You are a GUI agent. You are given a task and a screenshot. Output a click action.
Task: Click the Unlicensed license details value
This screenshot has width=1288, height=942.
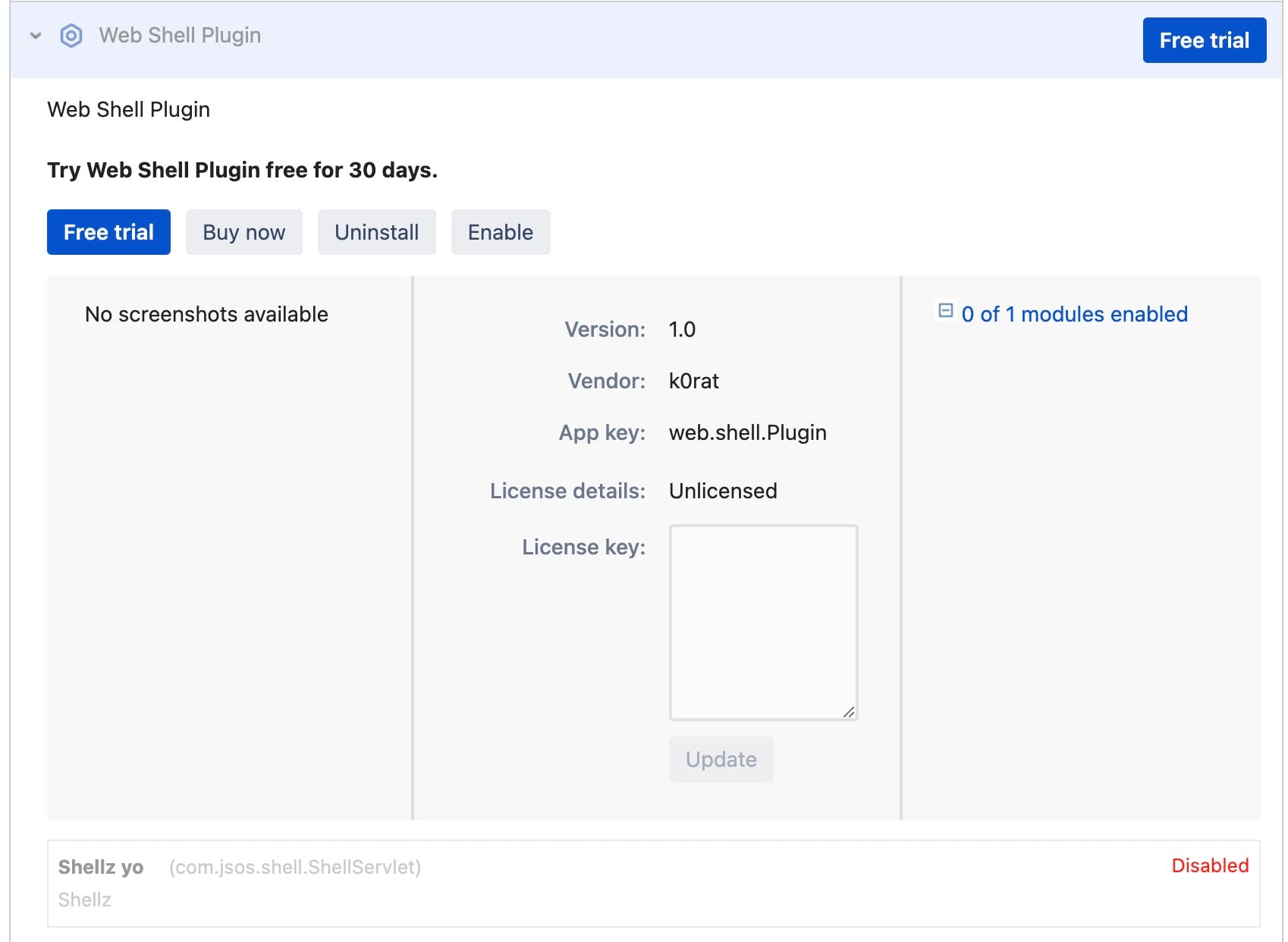[x=723, y=491]
